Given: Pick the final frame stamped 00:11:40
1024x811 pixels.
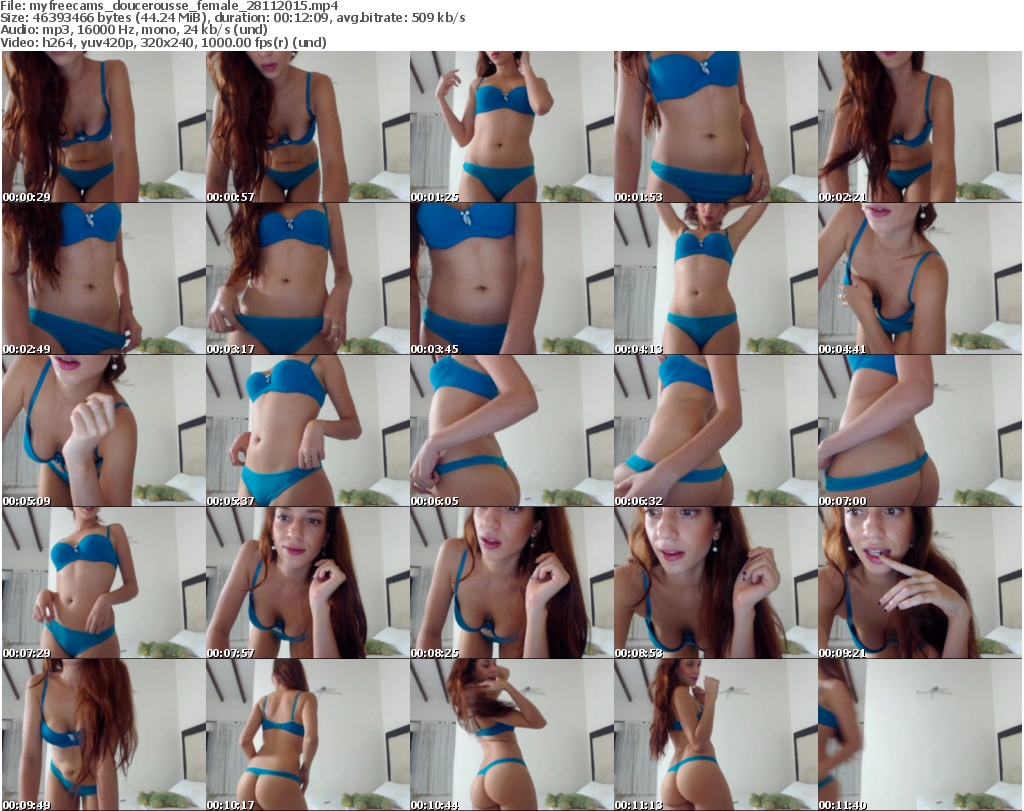Looking at the screenshot, I should pyautogui.click(x=920, y=735).
